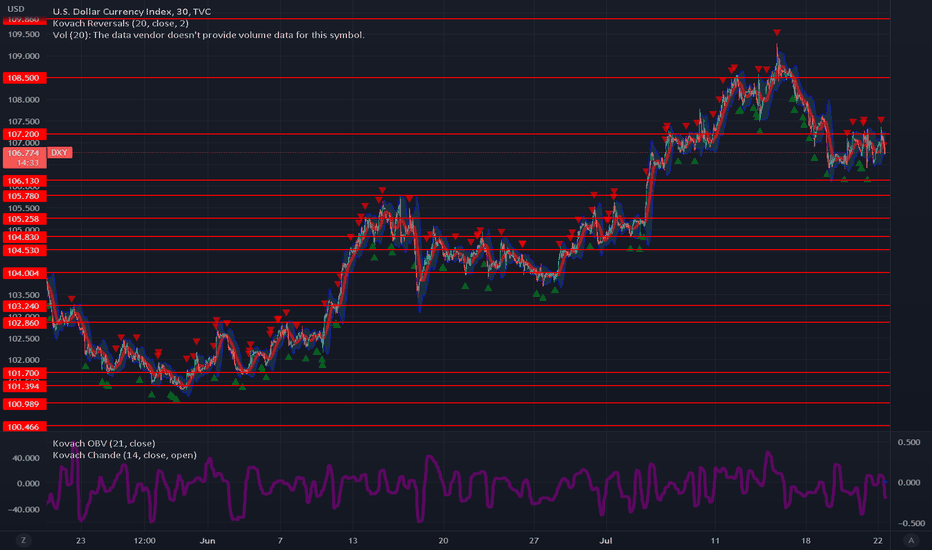Click the 105.500 price axis value
The width and height of the screenshot is (932, 550).
pos(24,208)
